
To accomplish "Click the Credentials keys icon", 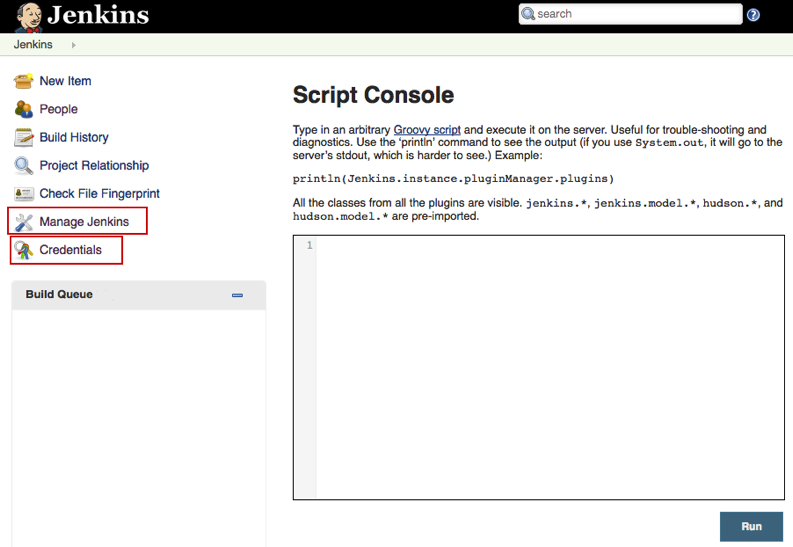I will pos(24,249).
